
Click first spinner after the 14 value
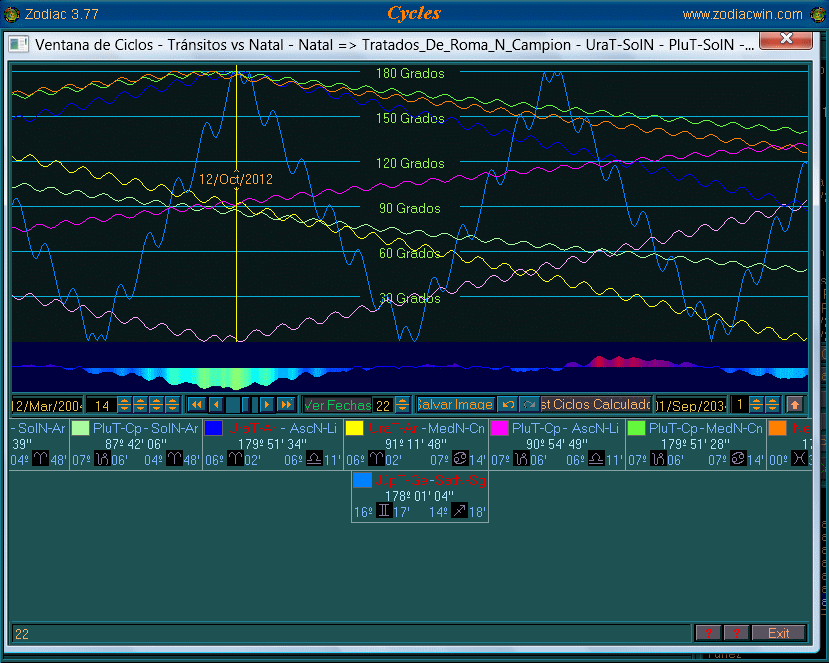pyautogui.click(x=124, y=405)
